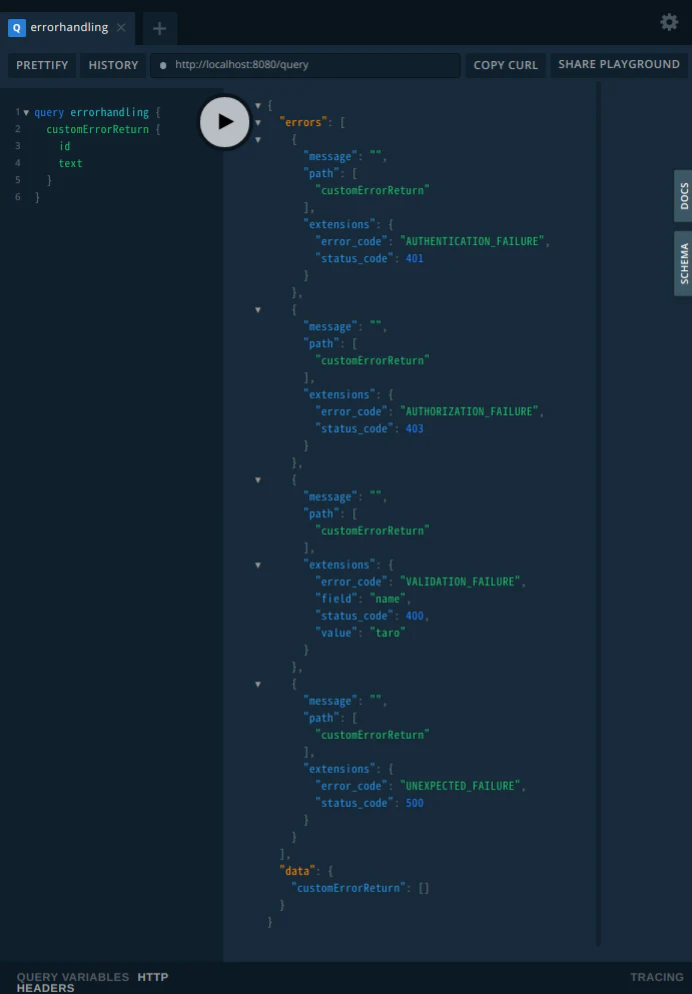This screenshot has width=692, height=994.
Task: Click the result pane vertical scrollbar
Action: pos(598,513)
